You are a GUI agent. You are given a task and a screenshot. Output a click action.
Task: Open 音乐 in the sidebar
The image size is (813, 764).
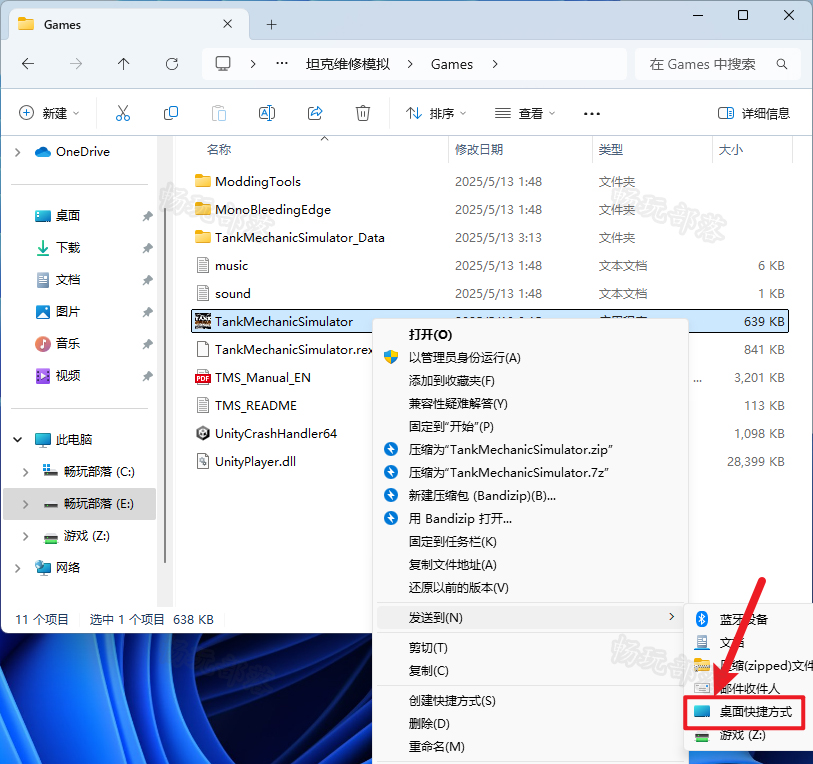pos(68,344)
